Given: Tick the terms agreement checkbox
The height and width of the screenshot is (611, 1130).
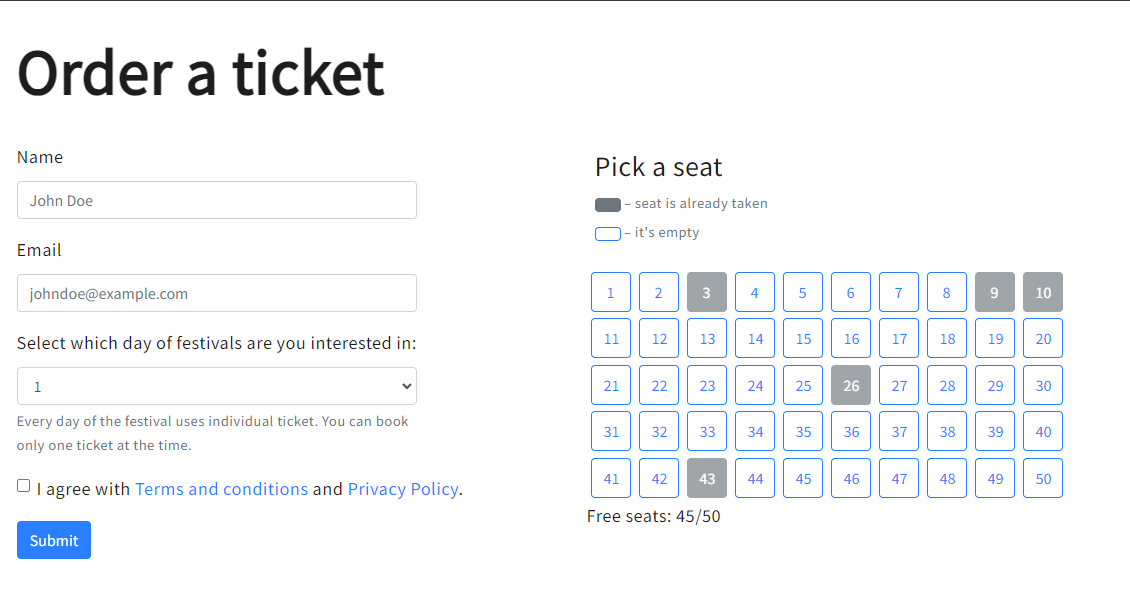Looking at the screenshot, I should [x=24, y=486].
